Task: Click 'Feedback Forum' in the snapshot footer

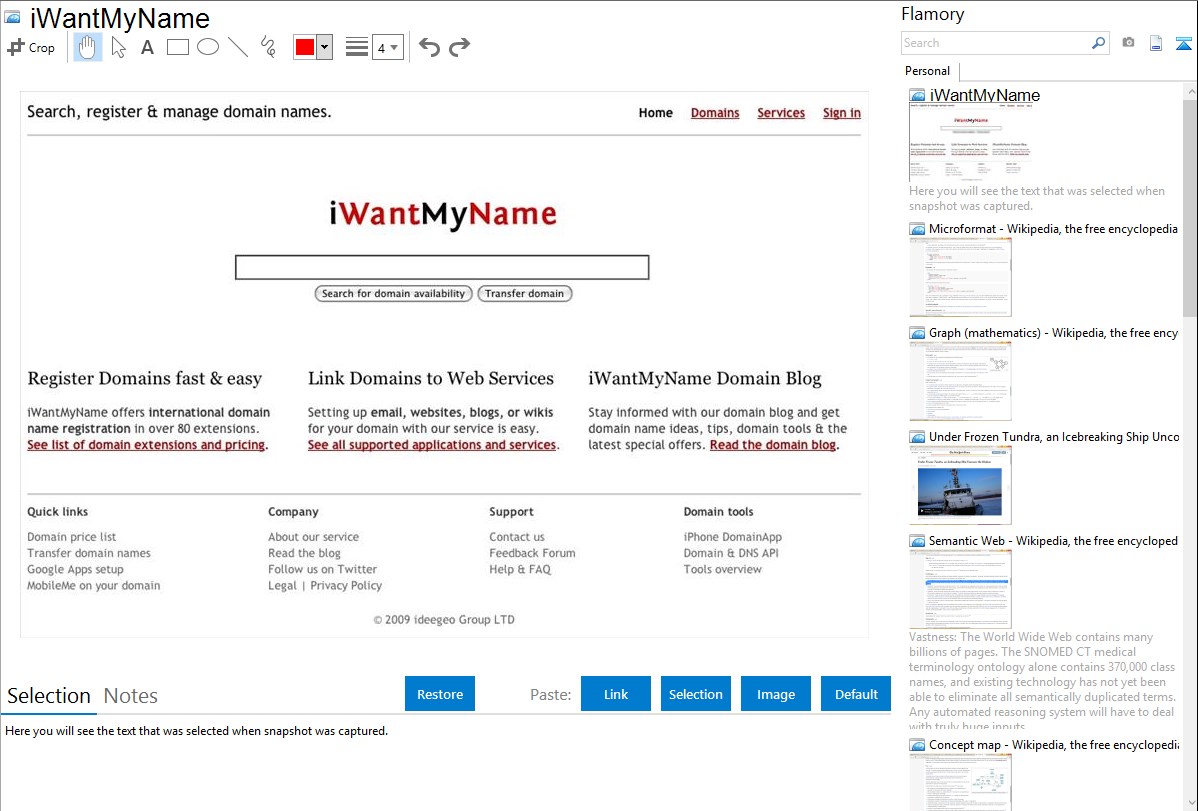Action: pyautogui.click(x=533, y=553)
